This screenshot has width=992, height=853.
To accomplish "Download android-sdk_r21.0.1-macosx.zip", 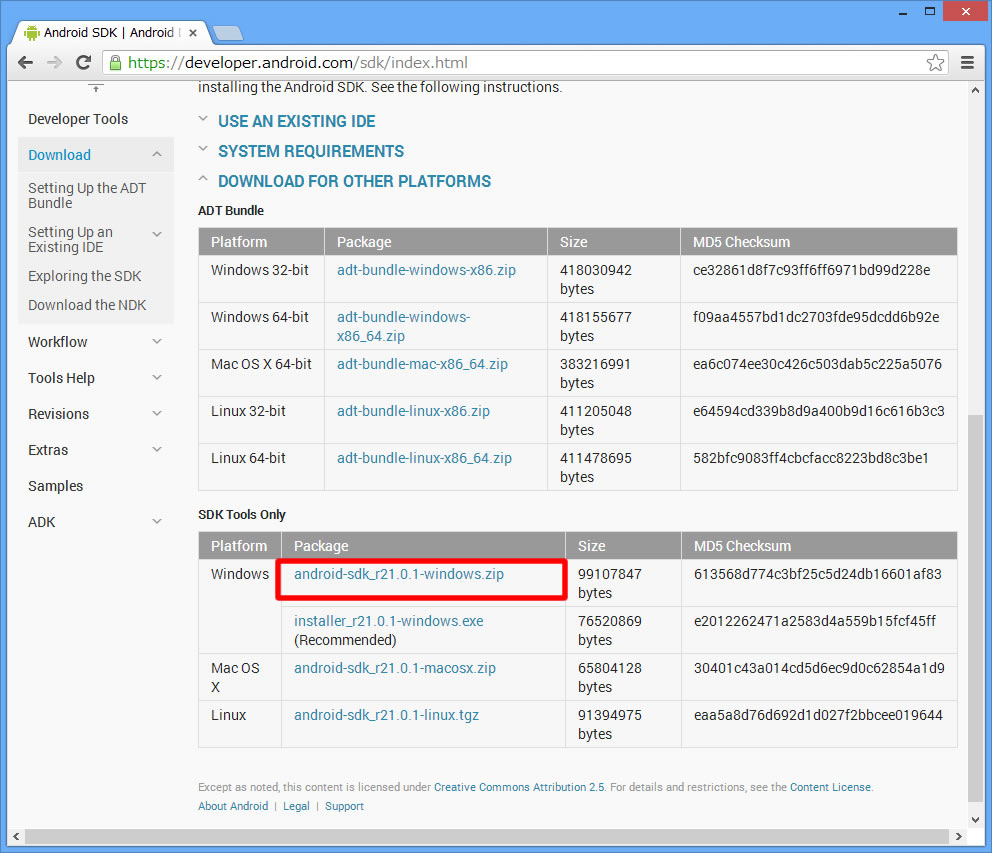I will 395,668.
